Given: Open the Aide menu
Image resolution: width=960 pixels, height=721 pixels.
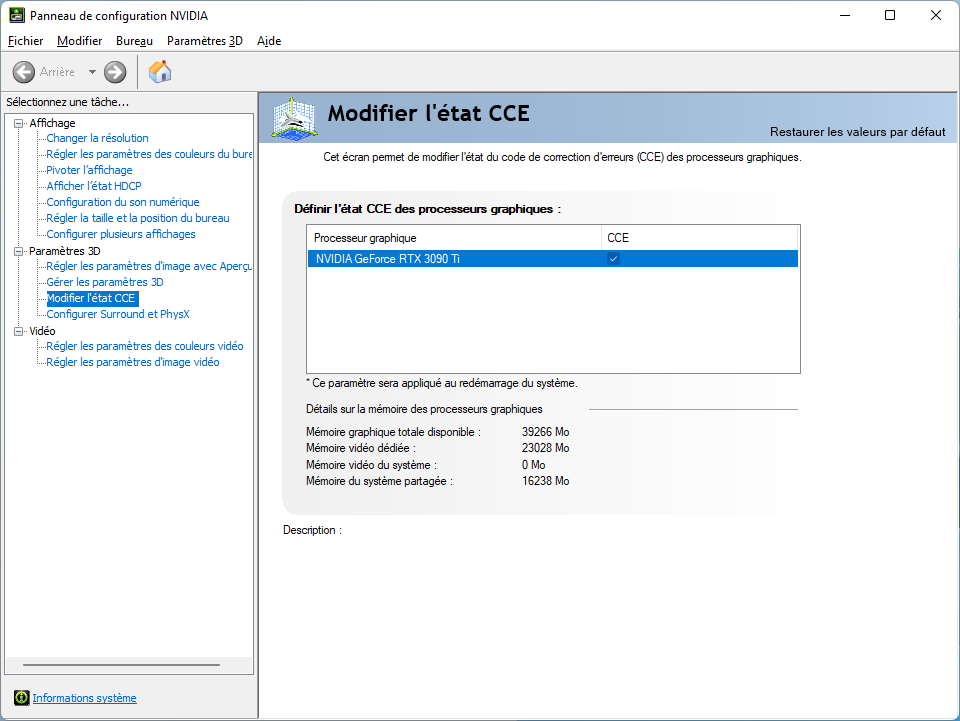Looking at the screenshot, I should coord(269,41).
